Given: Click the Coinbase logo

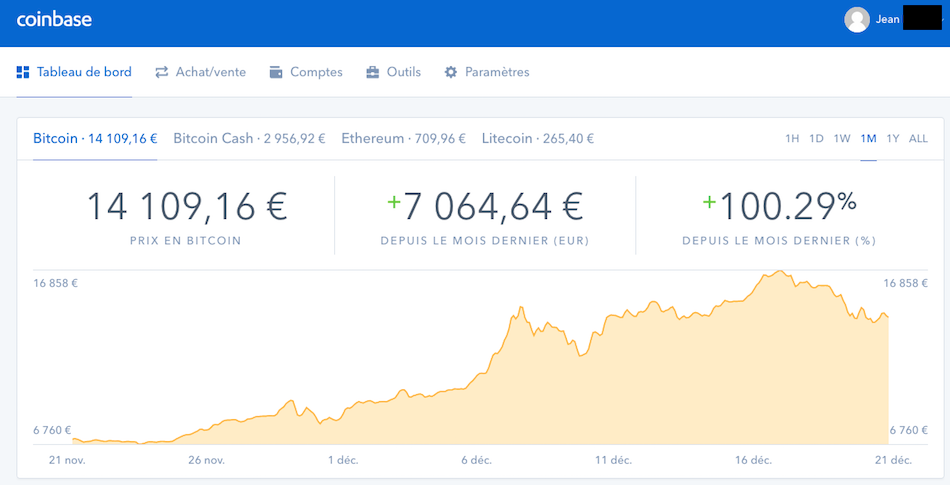Looking at the screenshot, I should (x=54, y=19).
